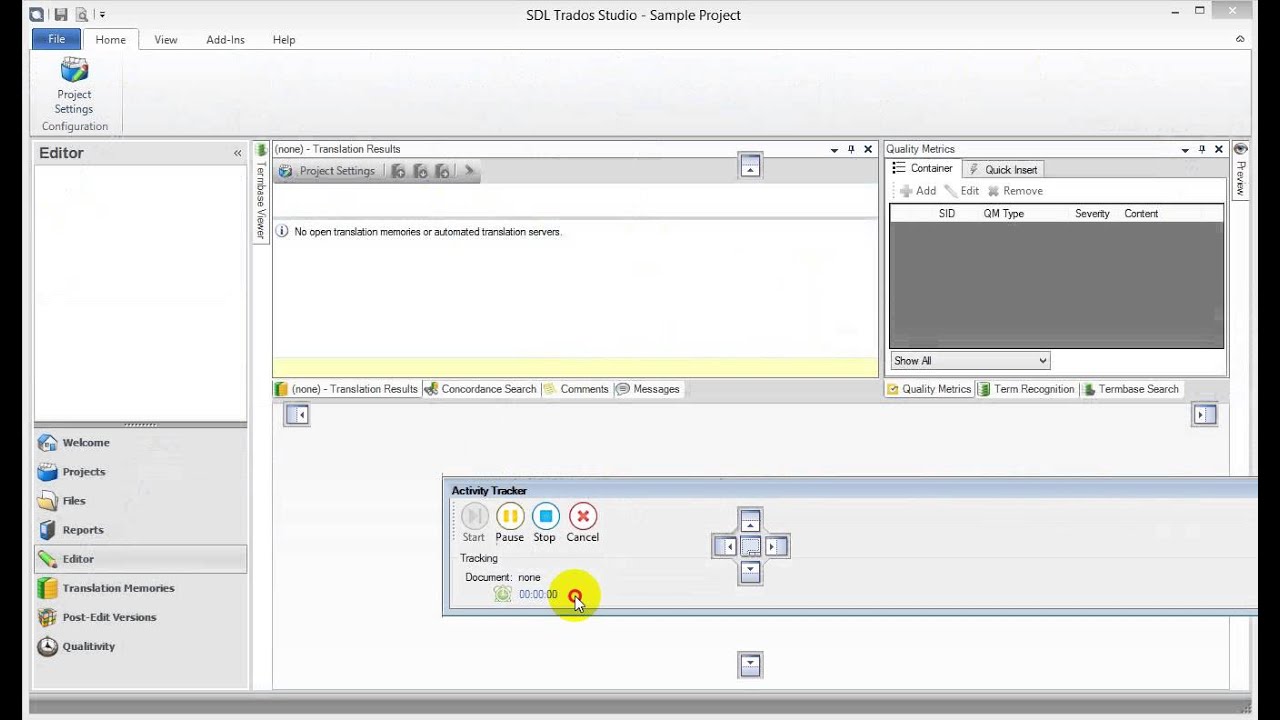Open the Editor view in navigation
This screenshot has height=720, width=1280.
click(140, 559)
